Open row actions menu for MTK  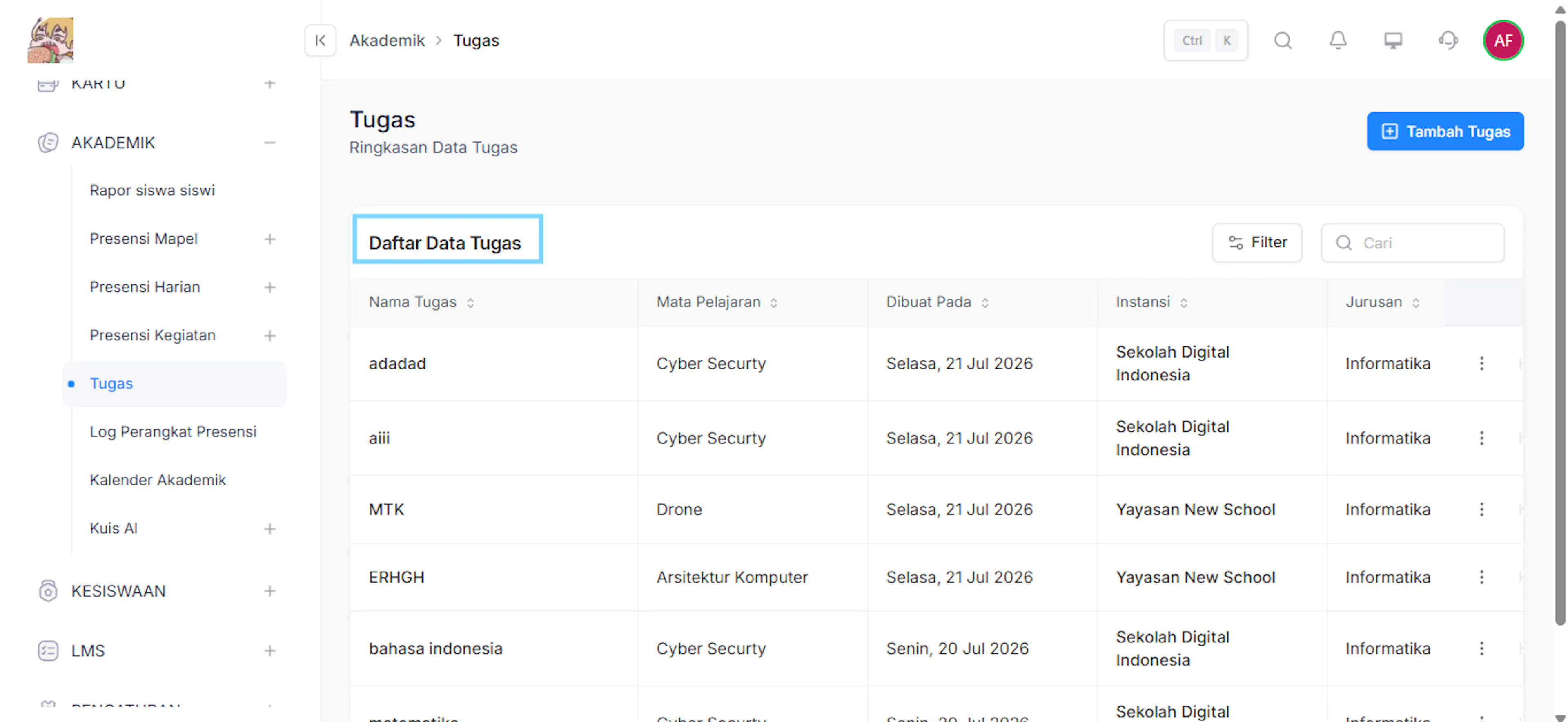[x=1481, y=510]
